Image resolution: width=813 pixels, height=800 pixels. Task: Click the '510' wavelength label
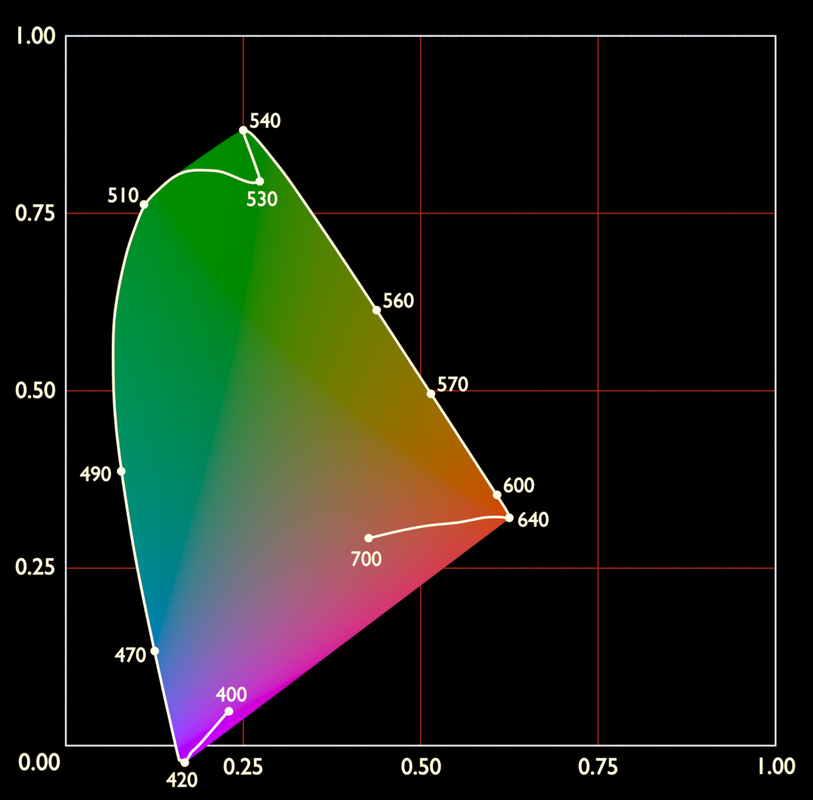(x=123, y=195)
